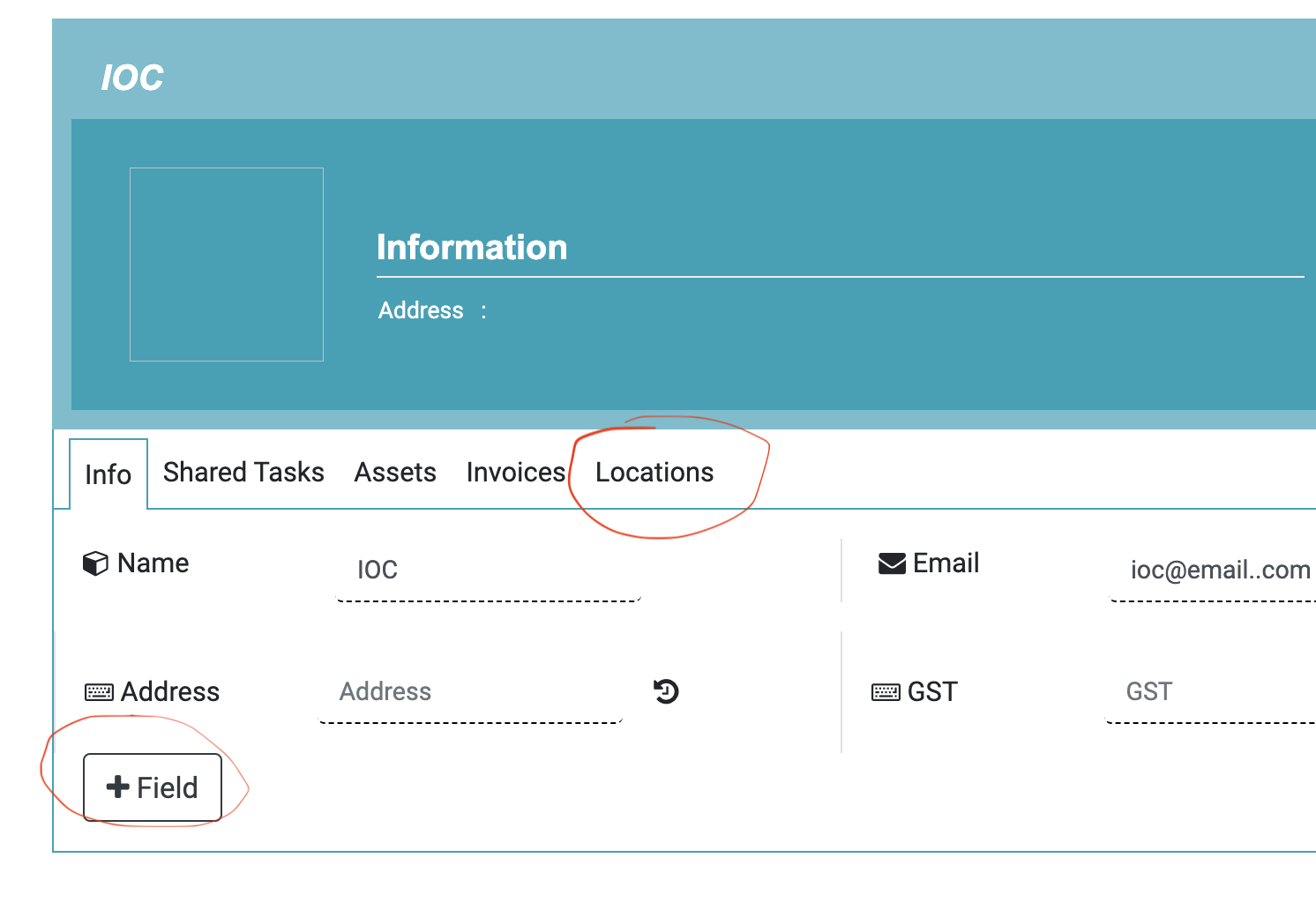This screenshot has width=1316, height=910.
Task: Click the GST keyboard icon
Action: [886, 691]
